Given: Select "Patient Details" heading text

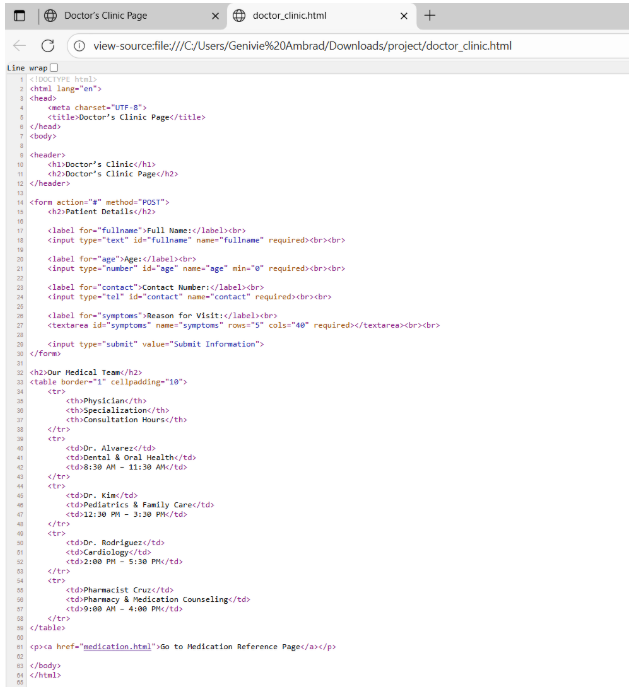Looking at the screenshot, I should (99, 212).
